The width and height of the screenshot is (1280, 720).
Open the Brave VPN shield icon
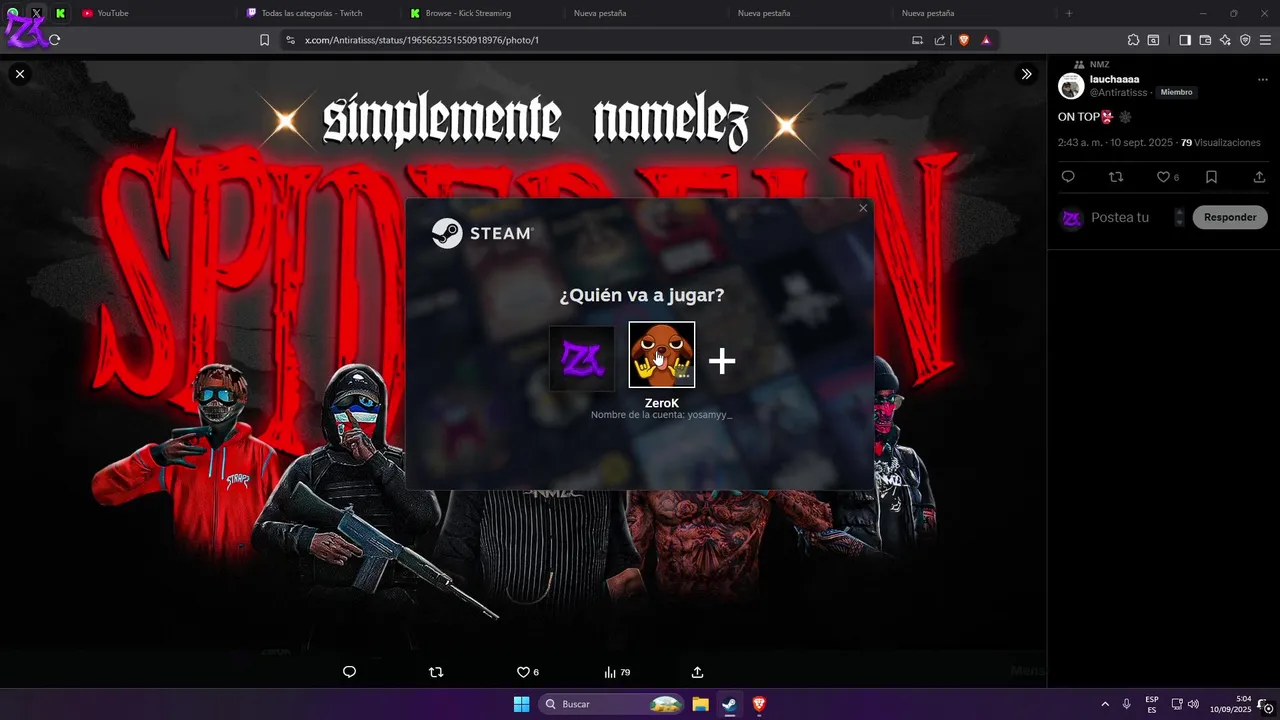coord(1245,40)
